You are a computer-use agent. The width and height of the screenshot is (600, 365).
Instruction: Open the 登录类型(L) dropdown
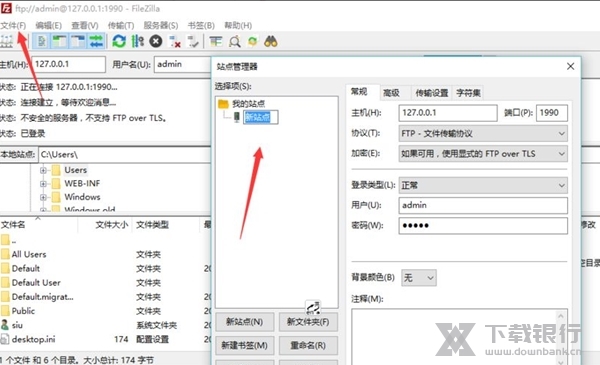[483, 186]
